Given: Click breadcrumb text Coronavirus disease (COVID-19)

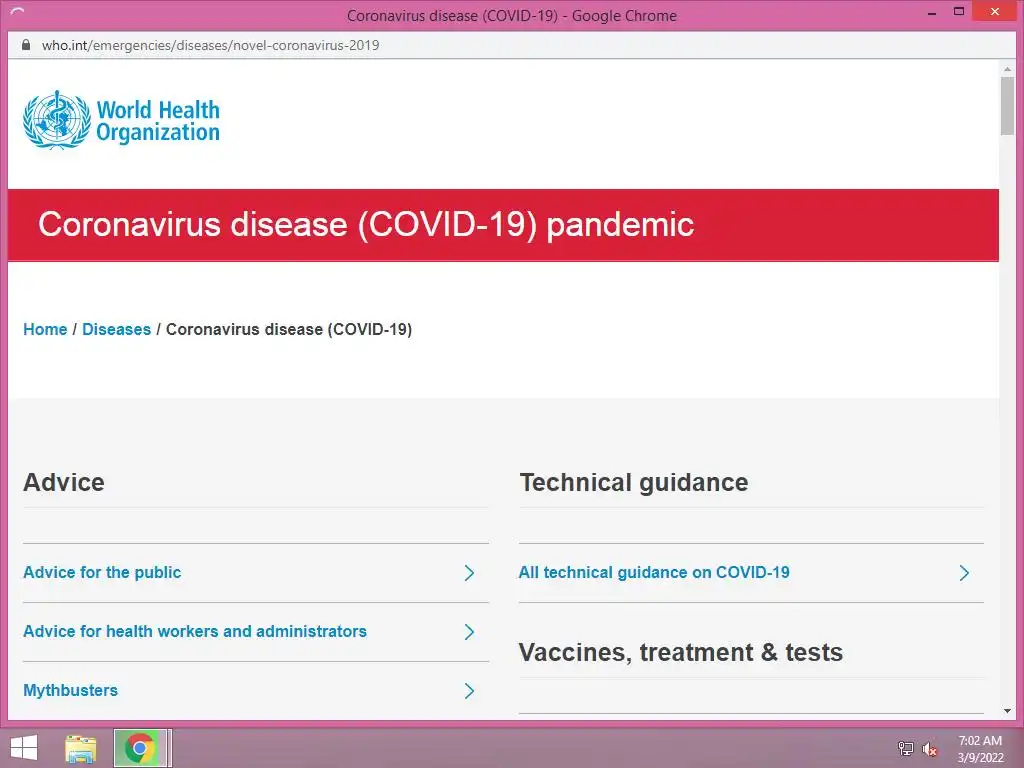Looking at the screenshot, I should 289,329.
